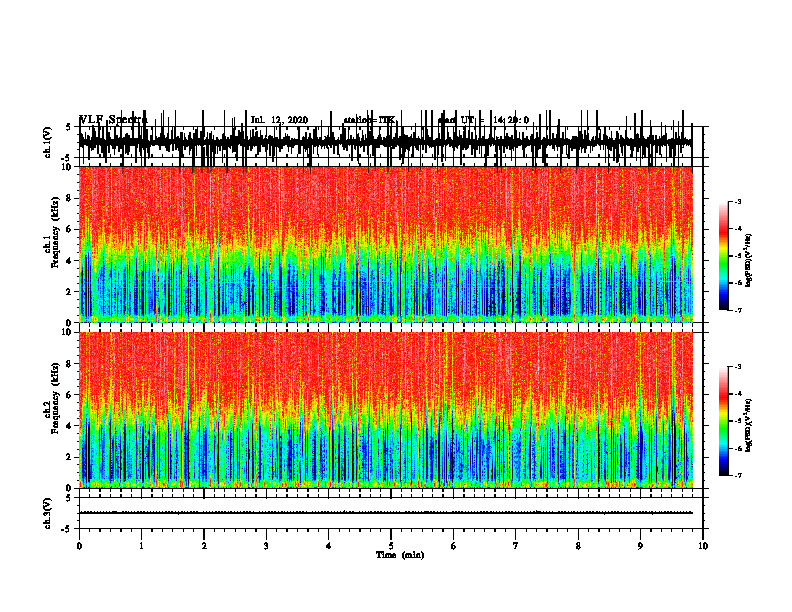Click time axis tick label "5"
Viewport: 792px width, 612px height.
(x=391, y=546)
